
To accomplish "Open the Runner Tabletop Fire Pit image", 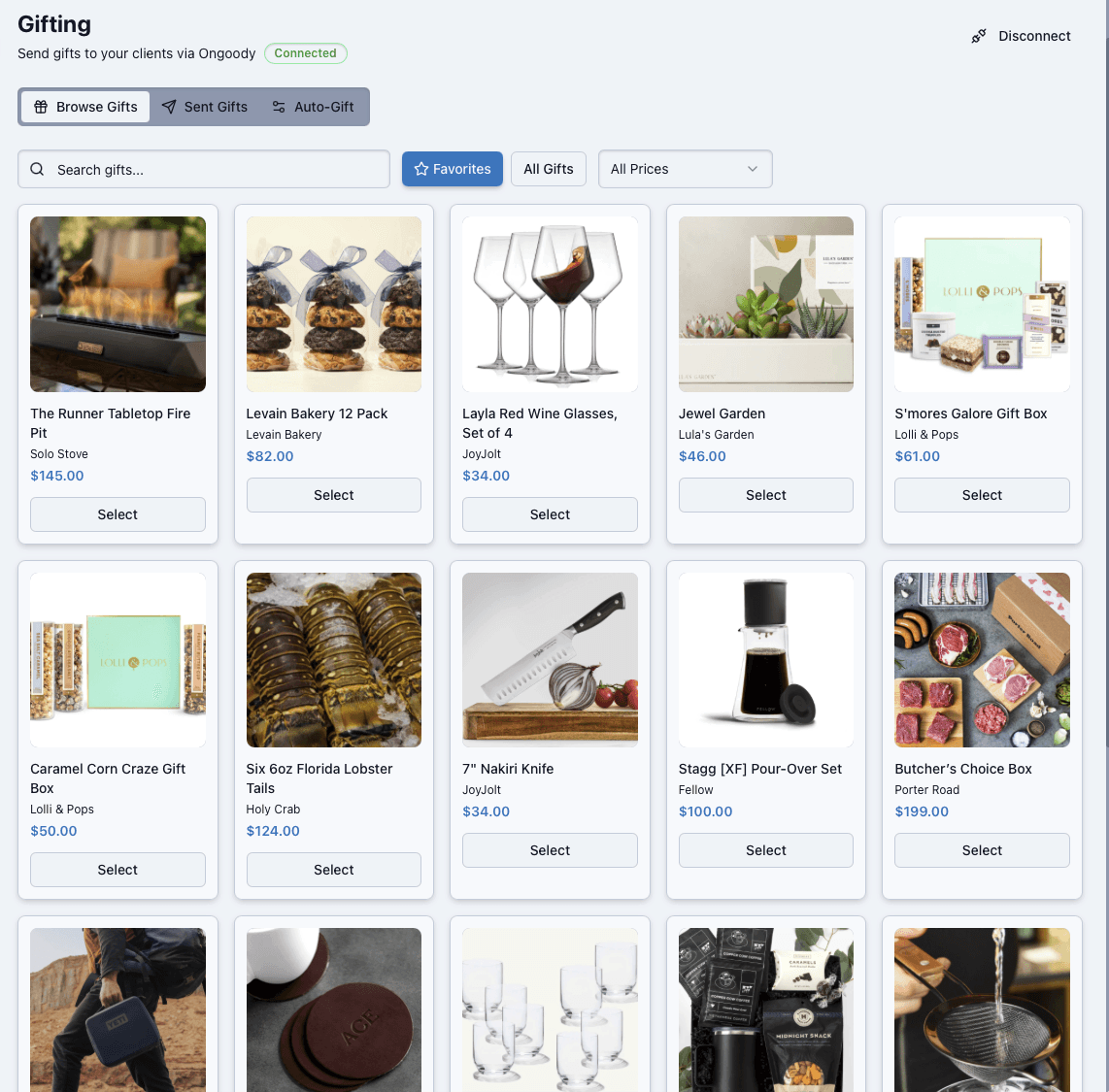I will click(118, 304).
